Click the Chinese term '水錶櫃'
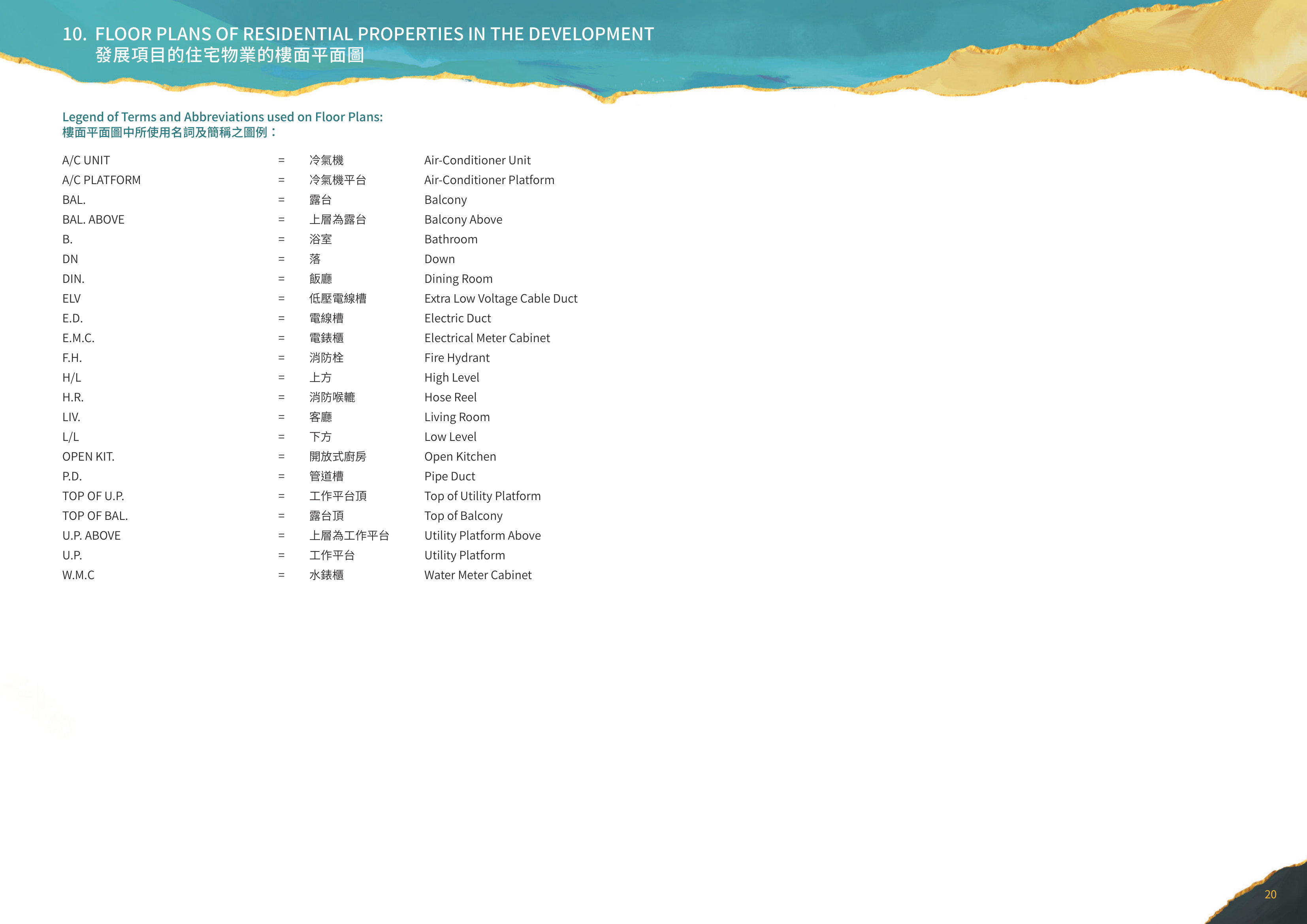 click(326, 575)
